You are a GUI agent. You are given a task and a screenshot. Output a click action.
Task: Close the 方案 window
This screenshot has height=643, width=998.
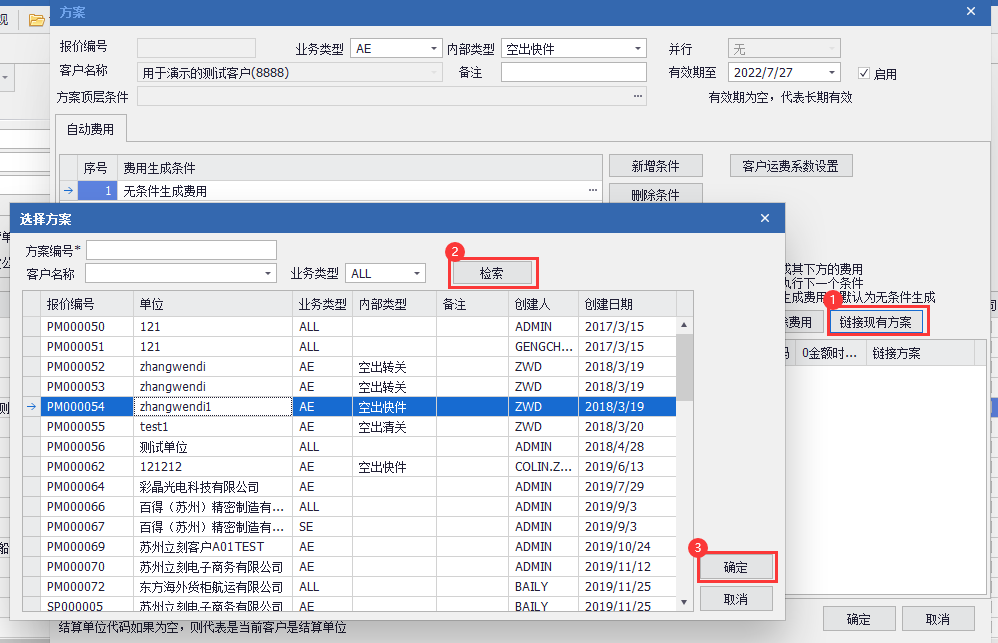click(x=970, y=11)
